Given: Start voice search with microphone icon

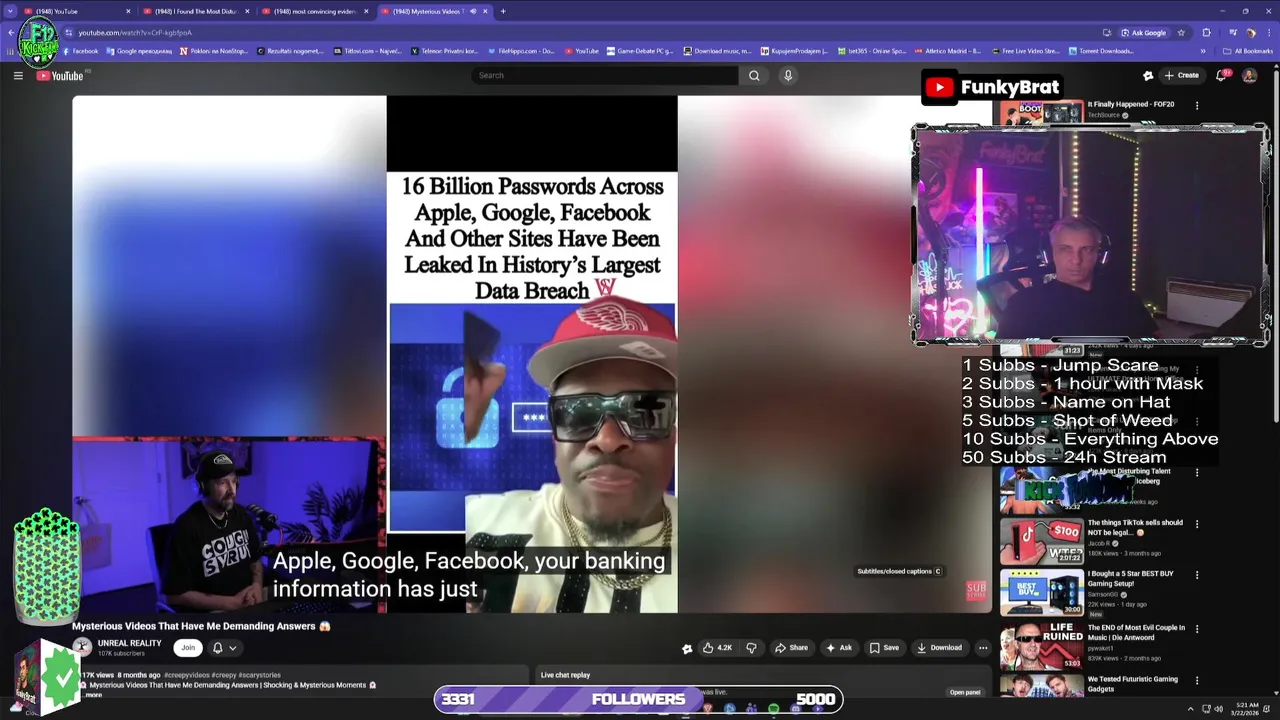Looking at the screenshot, I should coord(788,75).
